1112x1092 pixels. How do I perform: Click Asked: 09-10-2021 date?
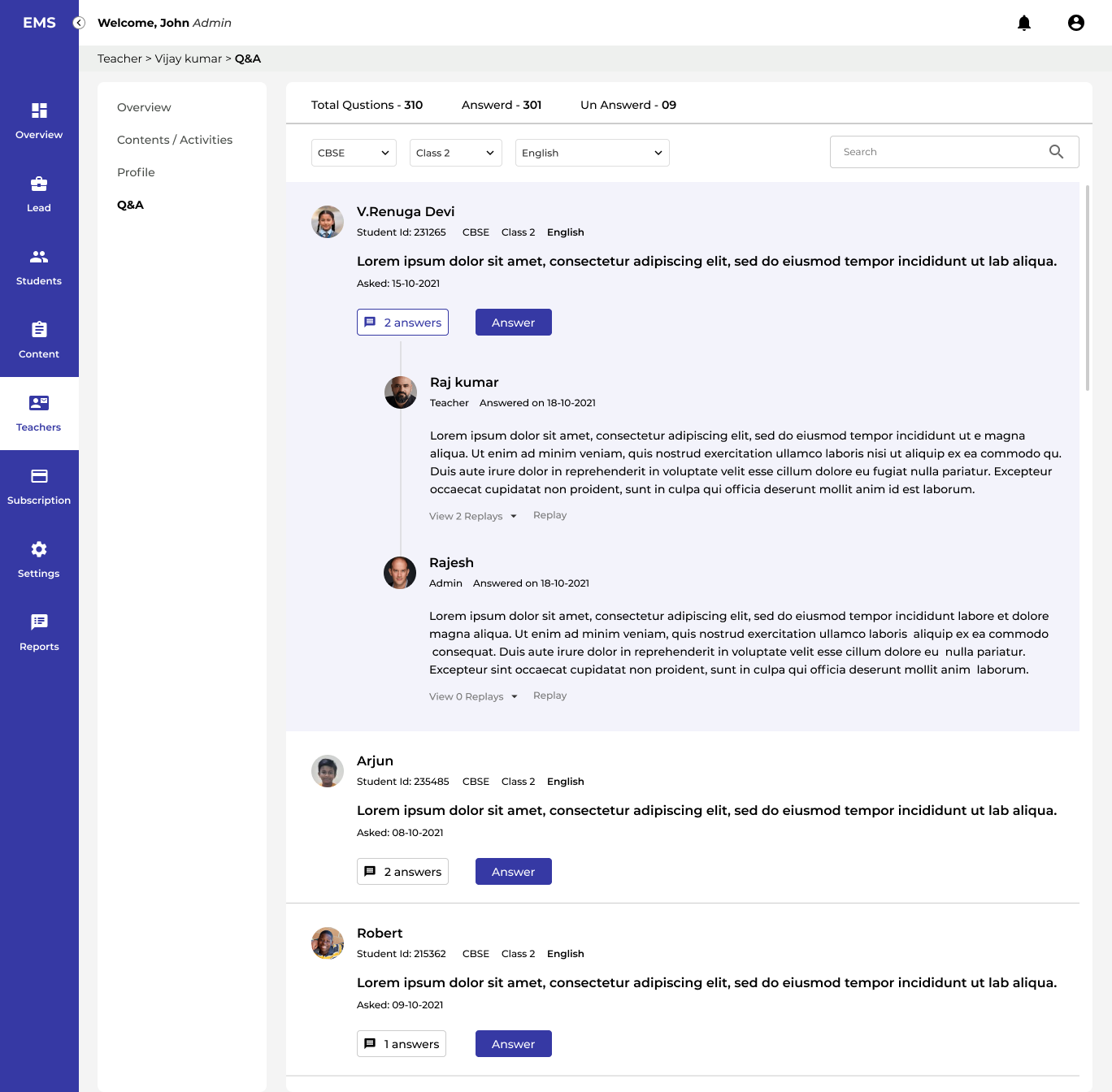click(400, 1005)
